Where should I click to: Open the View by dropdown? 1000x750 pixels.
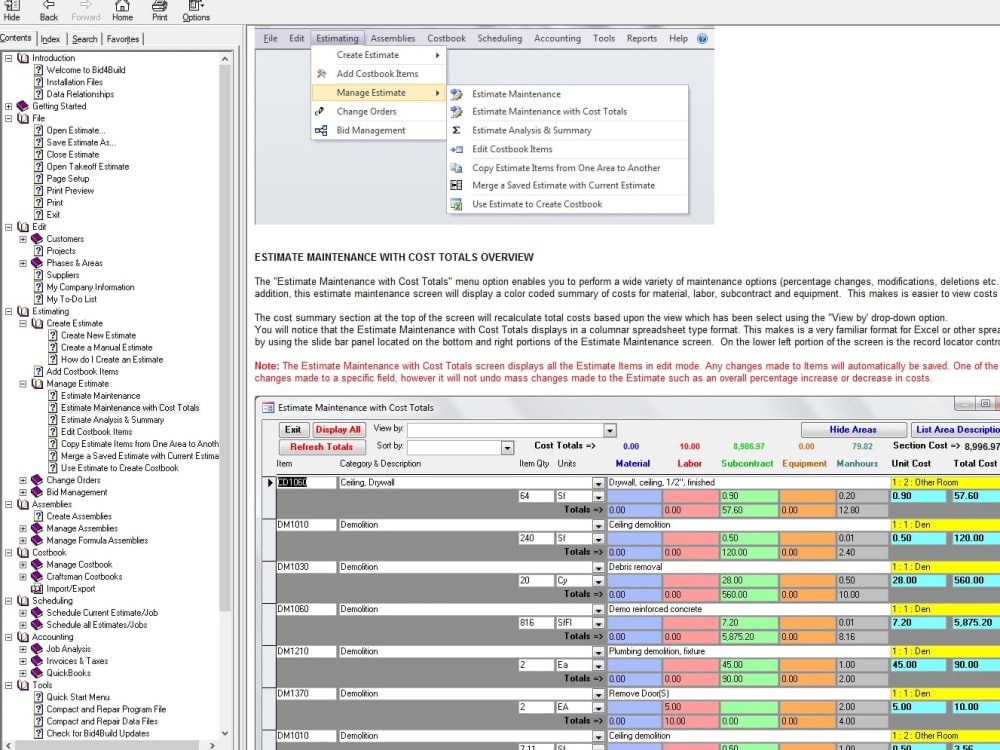coord(608,430)
